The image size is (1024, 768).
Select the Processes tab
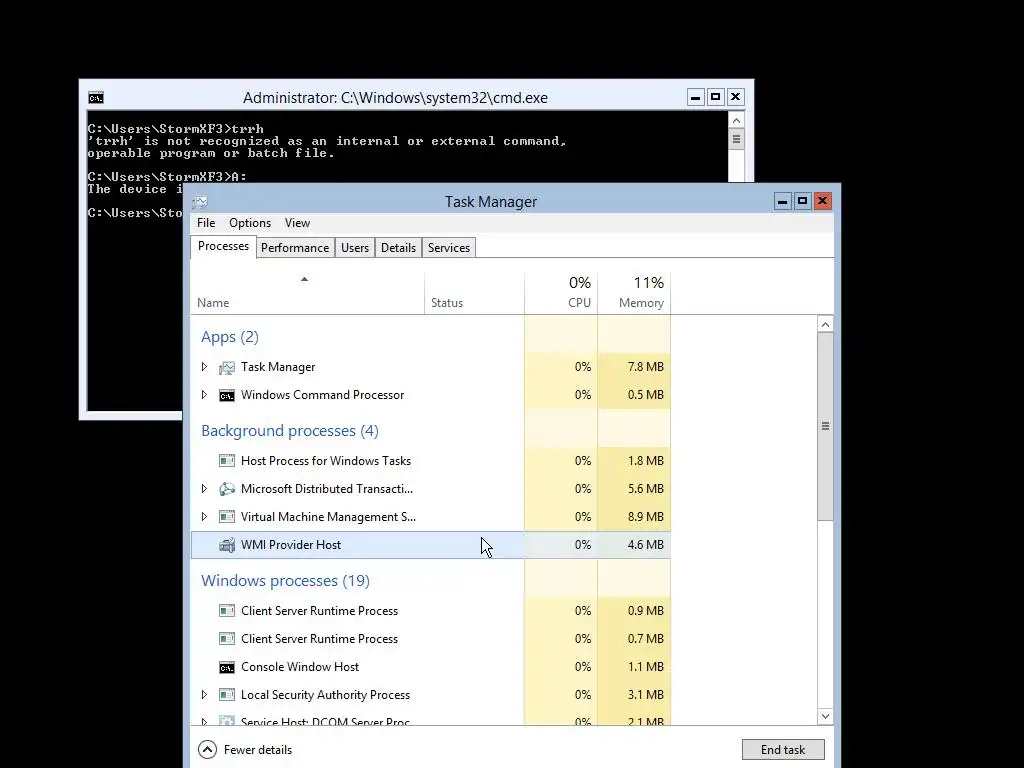223,246
